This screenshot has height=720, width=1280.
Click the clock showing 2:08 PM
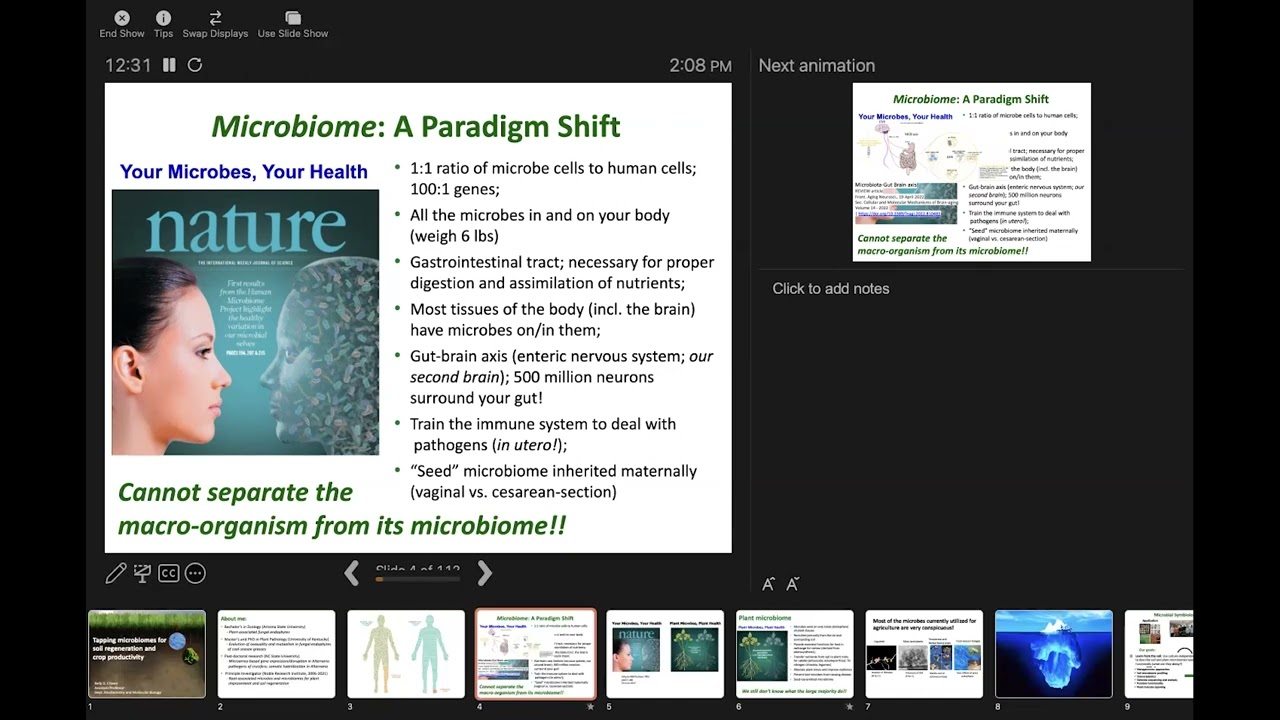point(700,66)
